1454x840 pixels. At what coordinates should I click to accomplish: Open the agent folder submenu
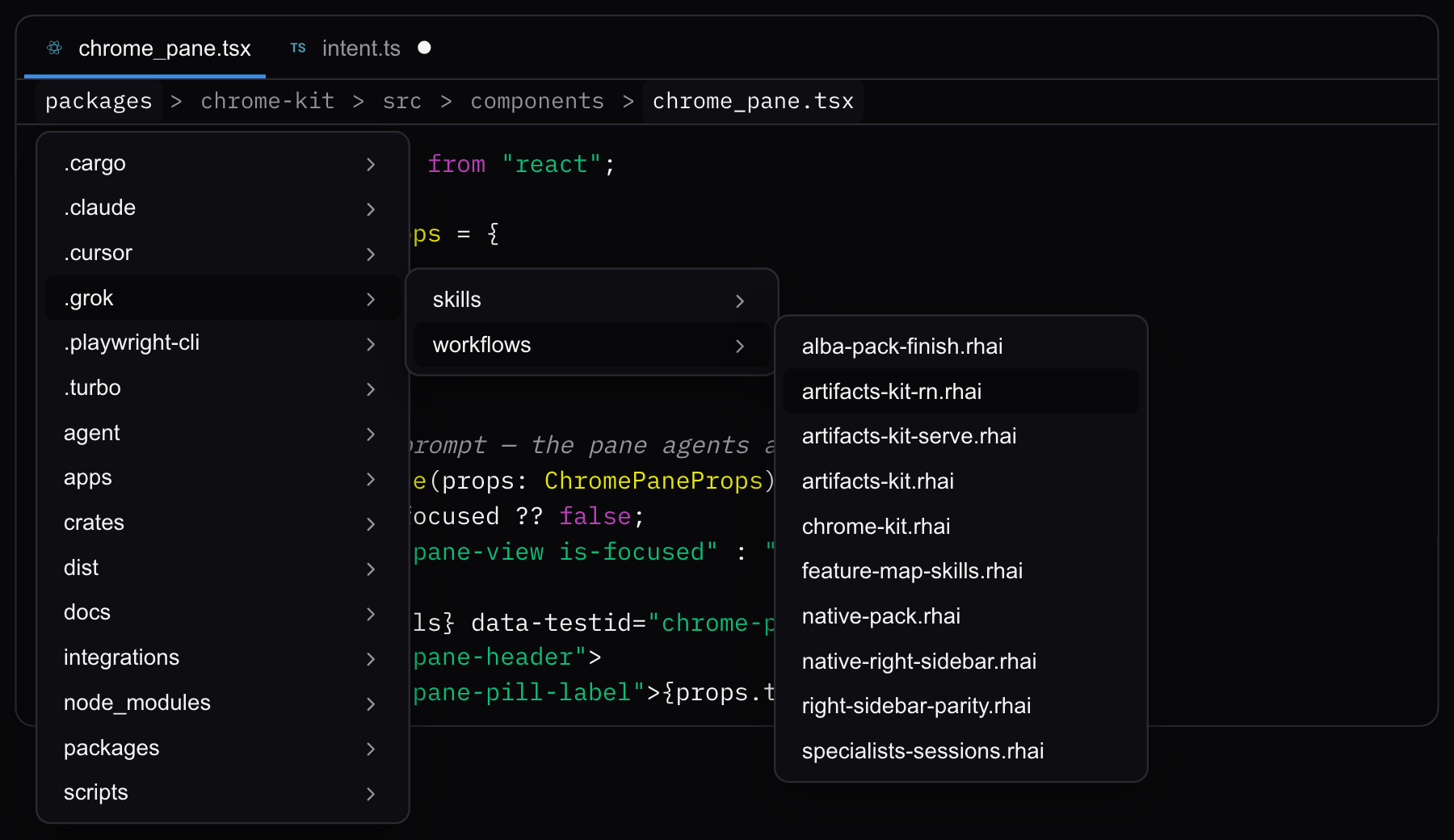pos(223,433)
